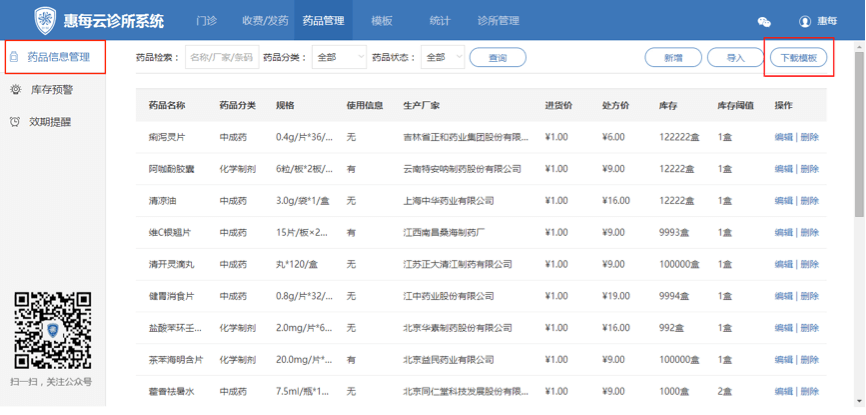Delete the 茶苯海明含片 row
The width and height of the screenshot is (866, 415).
coord(810,360)
